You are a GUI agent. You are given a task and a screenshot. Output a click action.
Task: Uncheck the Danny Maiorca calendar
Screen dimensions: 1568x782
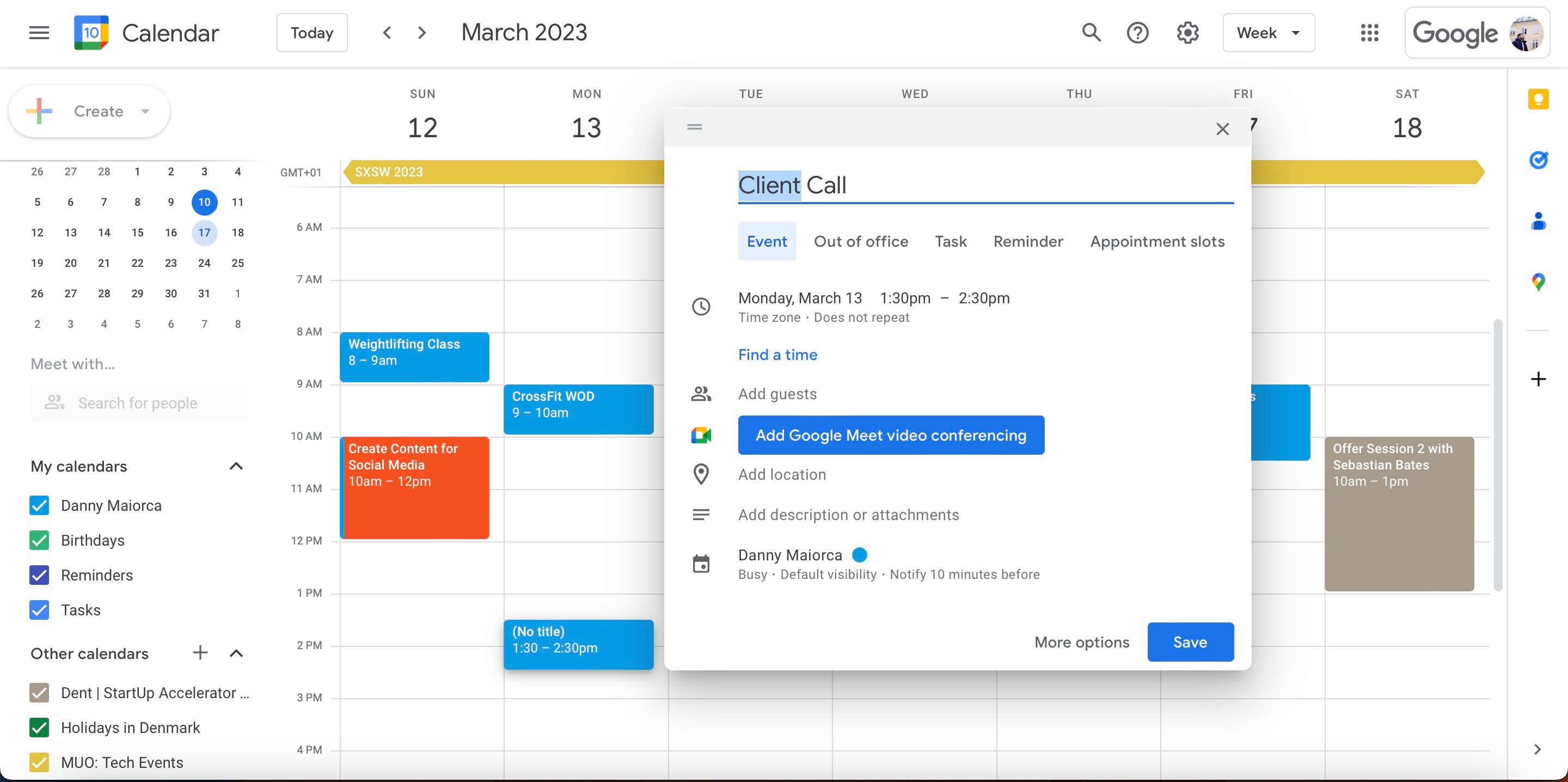click(x=40, y=505)
